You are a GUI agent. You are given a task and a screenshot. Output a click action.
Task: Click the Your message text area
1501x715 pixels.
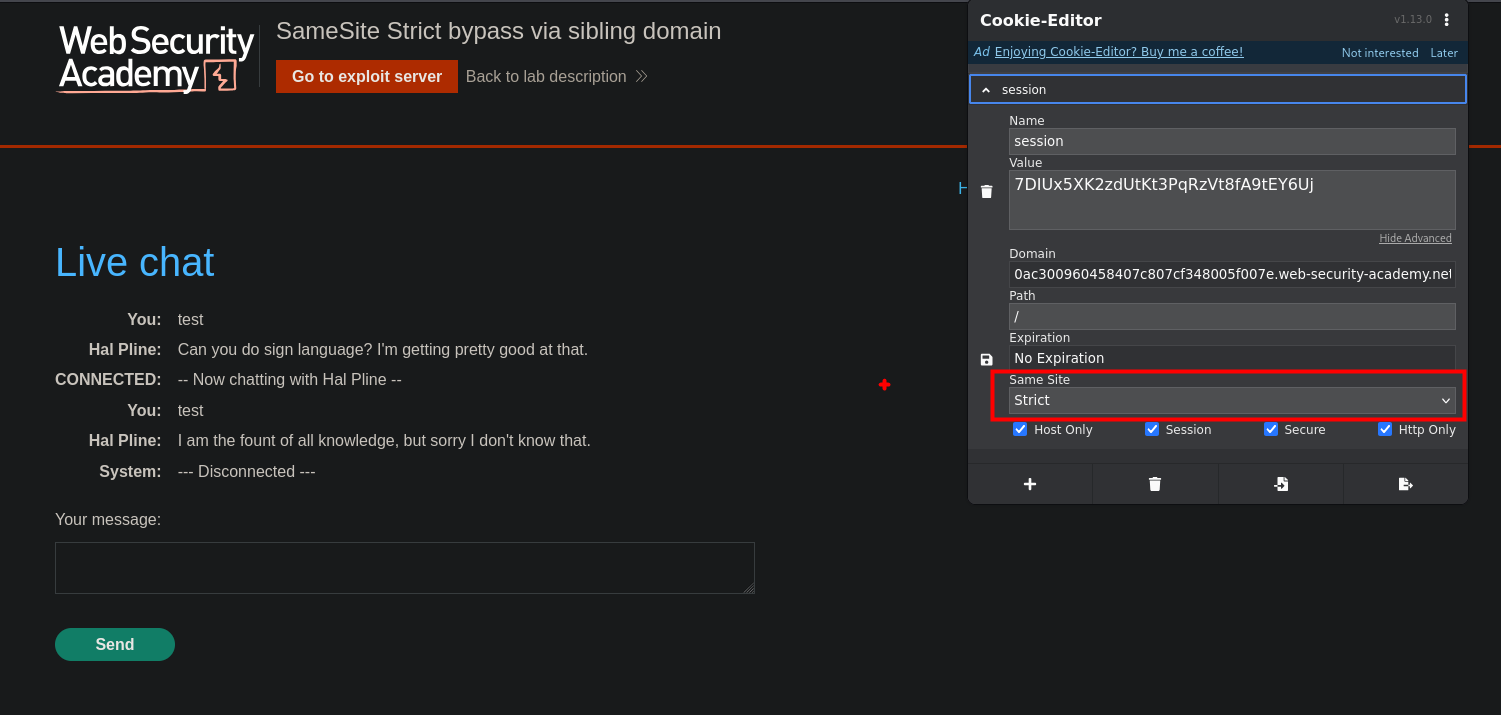point(404,568)
